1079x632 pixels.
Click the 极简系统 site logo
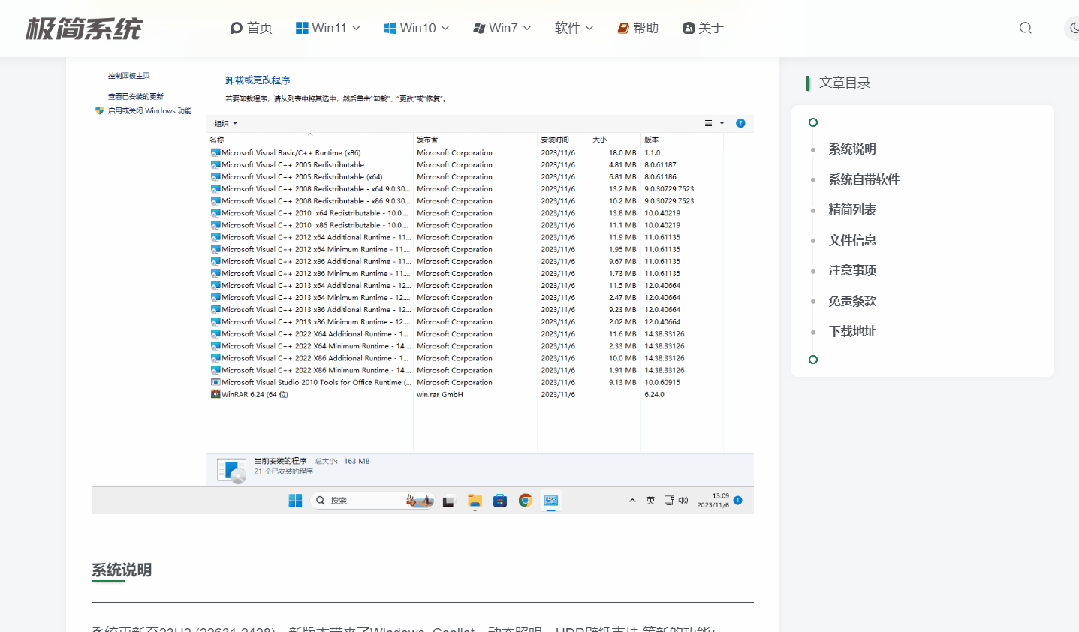[x=83, y=28]
